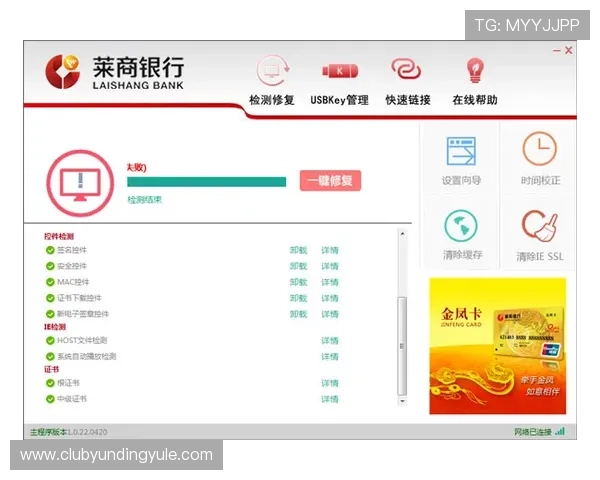
Task: Click green check icon beside 新电子签章控件
Action: coord(50,314)
